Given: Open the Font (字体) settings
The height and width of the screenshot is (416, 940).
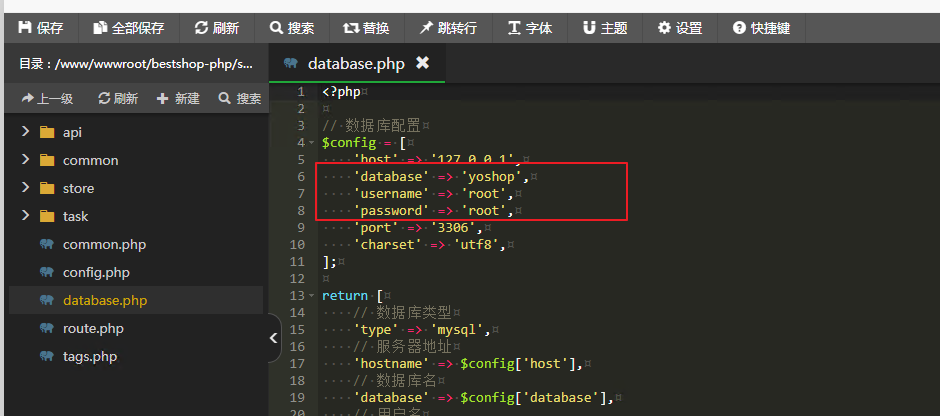Looking at the screenshot, I should pos(529,28).
